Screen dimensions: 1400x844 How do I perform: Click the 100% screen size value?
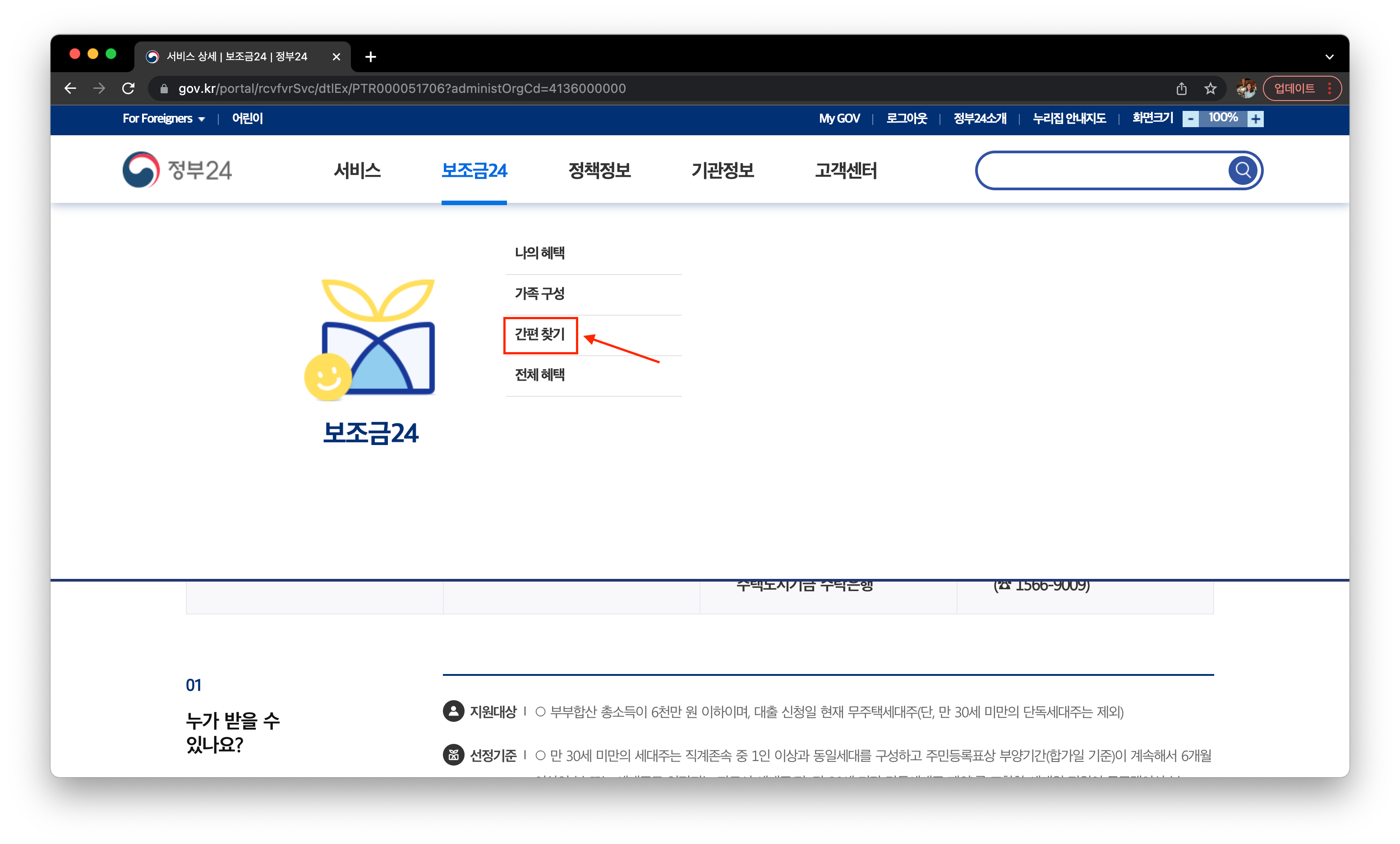pyautogui.click(x=1223, y=118)
